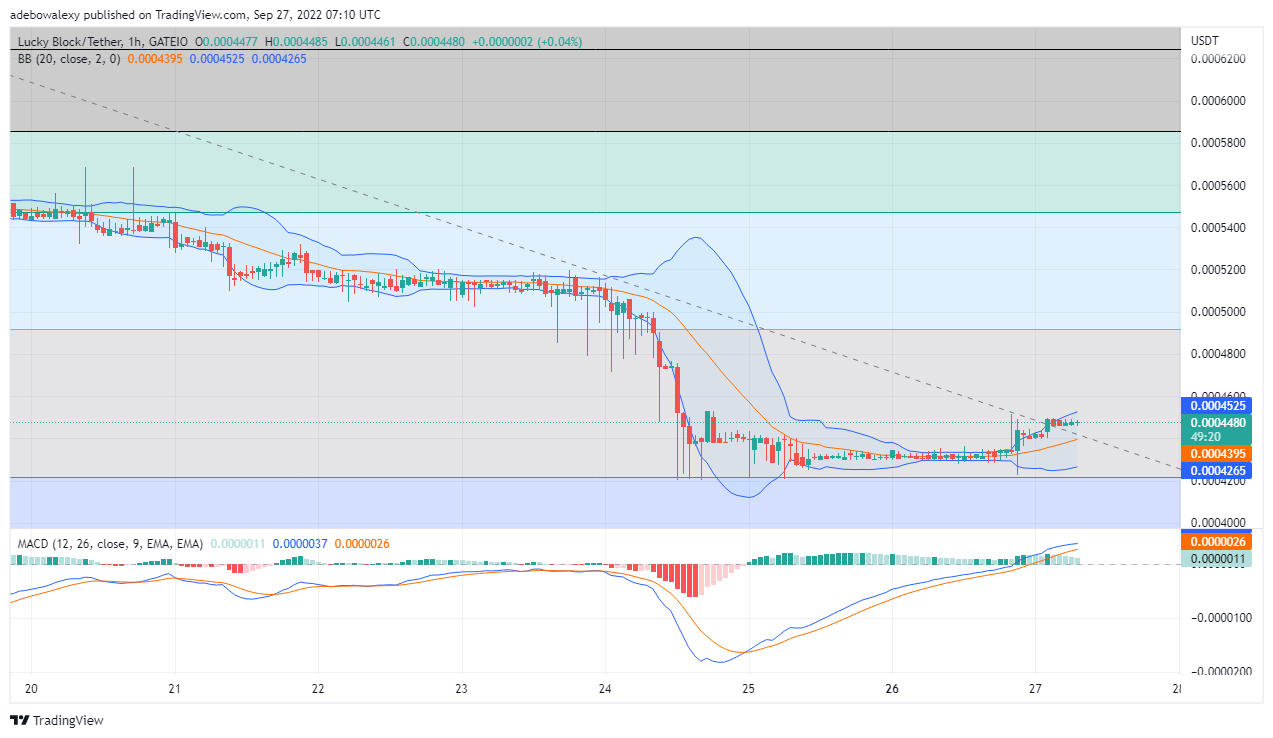The image size is (1273, 738).
Task: Click the BB lower value 0.0004265 in legend
Action: coord(277,59)
